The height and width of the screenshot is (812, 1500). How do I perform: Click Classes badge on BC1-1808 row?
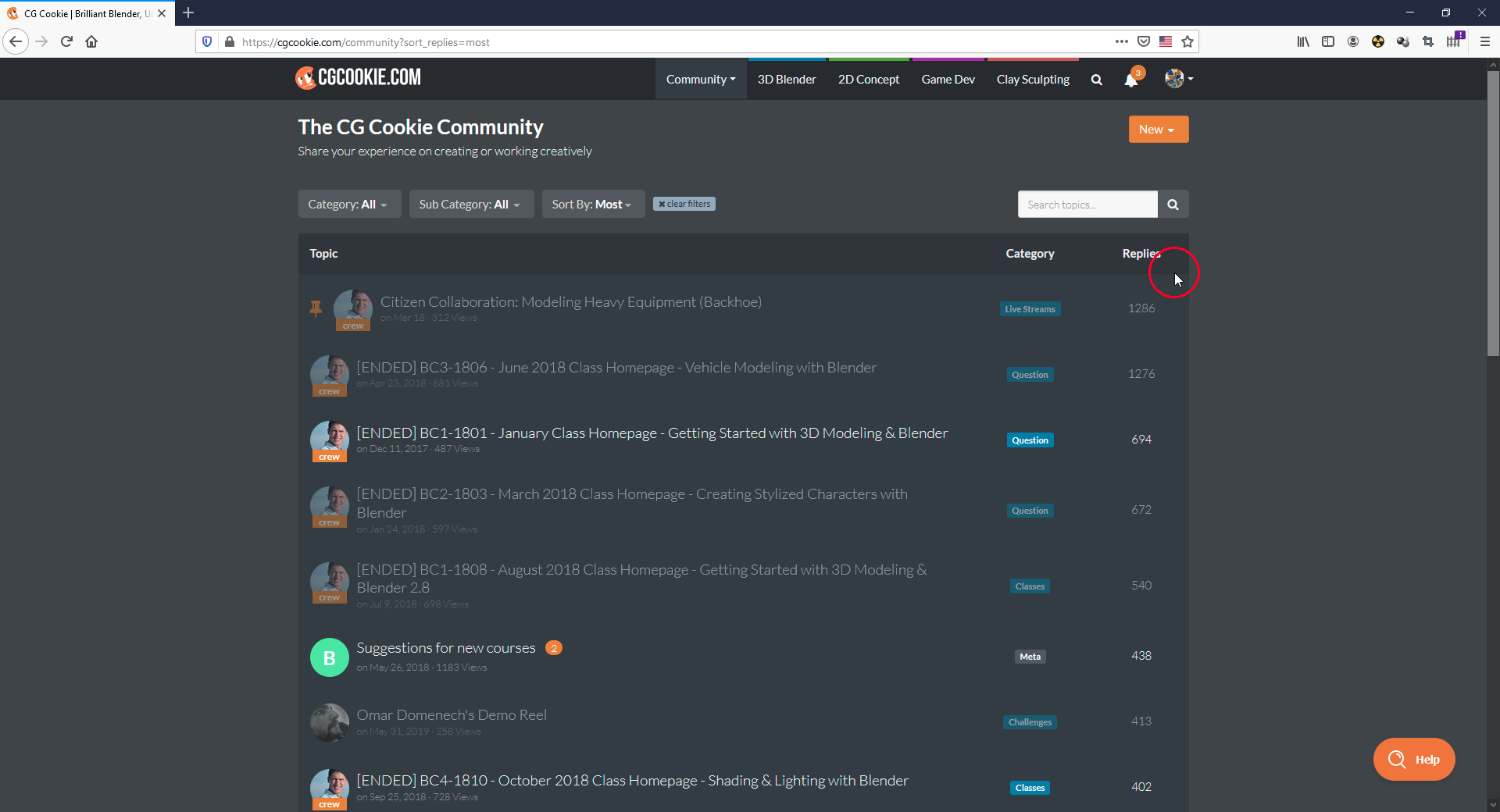1030,586
